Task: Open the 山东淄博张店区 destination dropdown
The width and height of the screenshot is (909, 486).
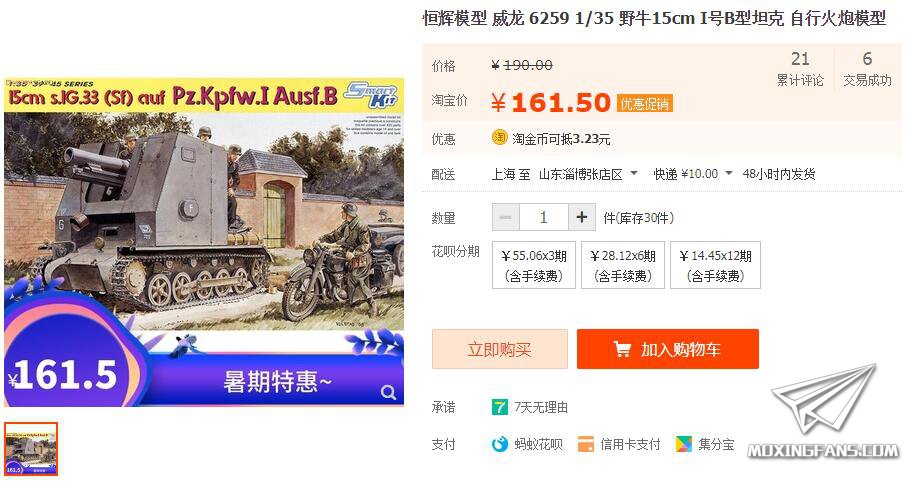Action: tap(588, 174)
